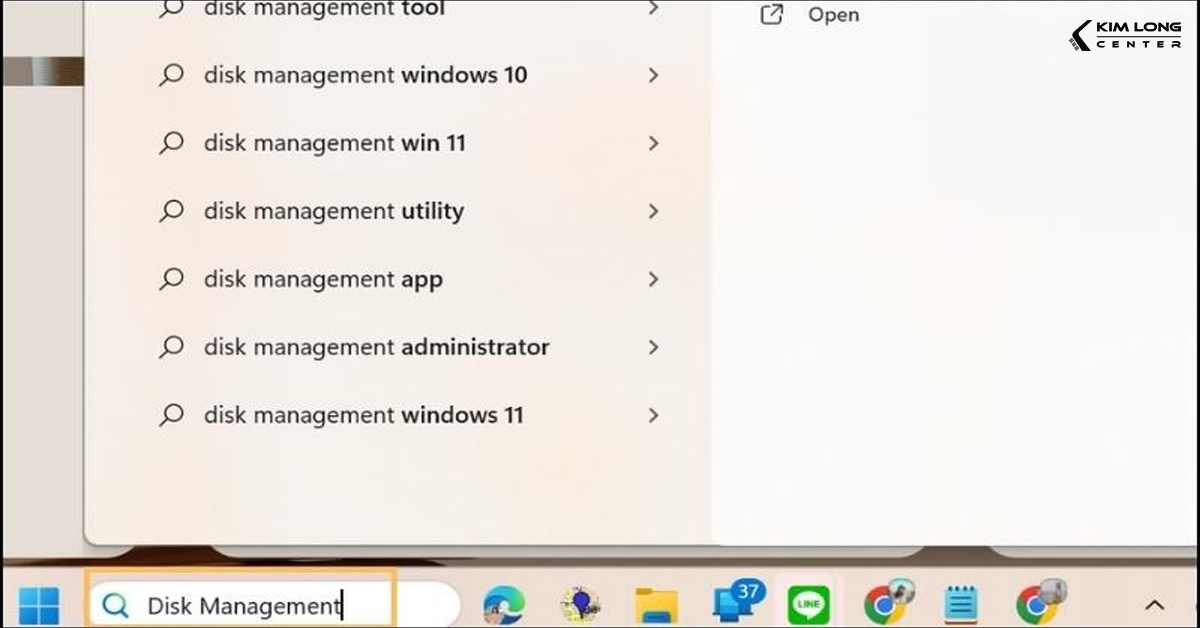Select the "disk management app" suggestion

[x=323, y=279]
